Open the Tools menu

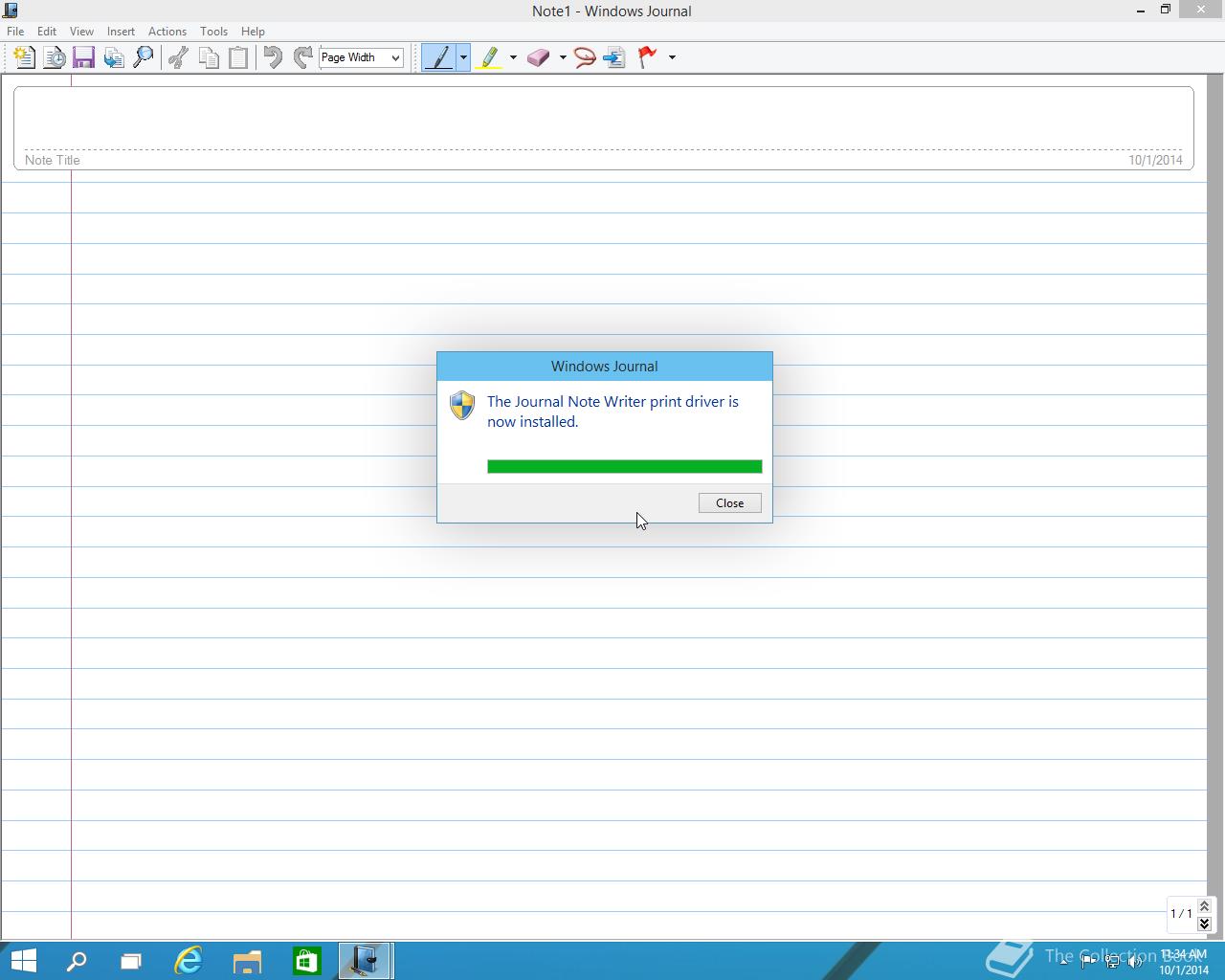pos(213,32)
